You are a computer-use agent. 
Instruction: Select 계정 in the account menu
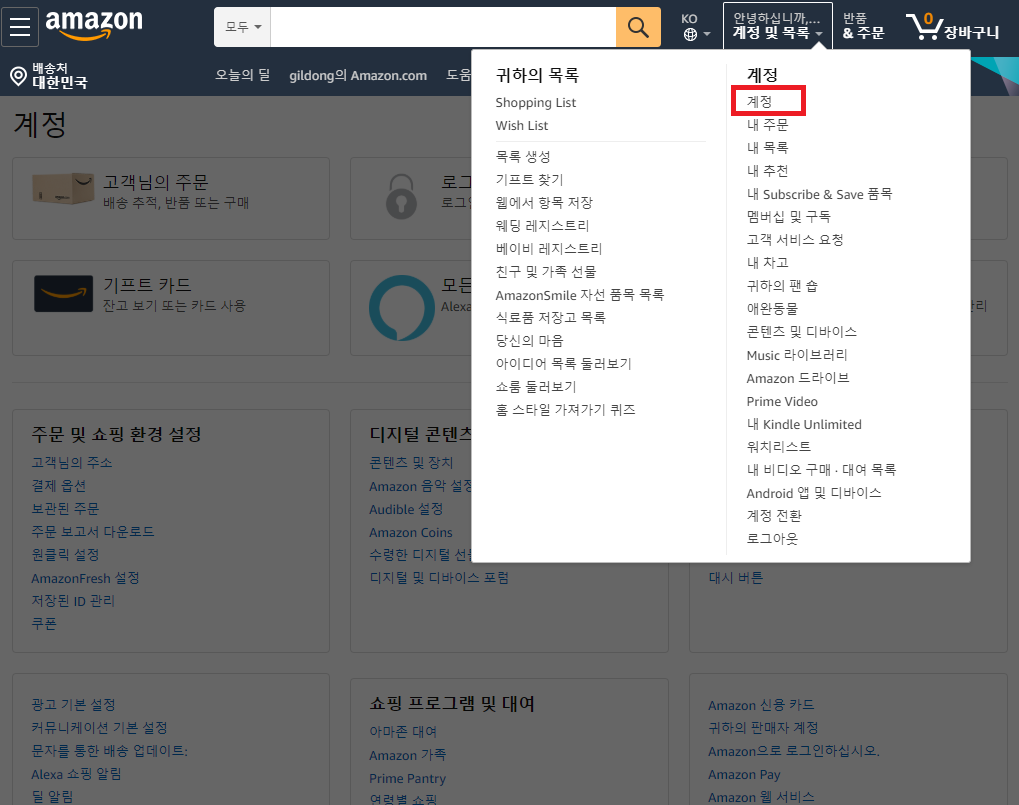click(759, 101)
